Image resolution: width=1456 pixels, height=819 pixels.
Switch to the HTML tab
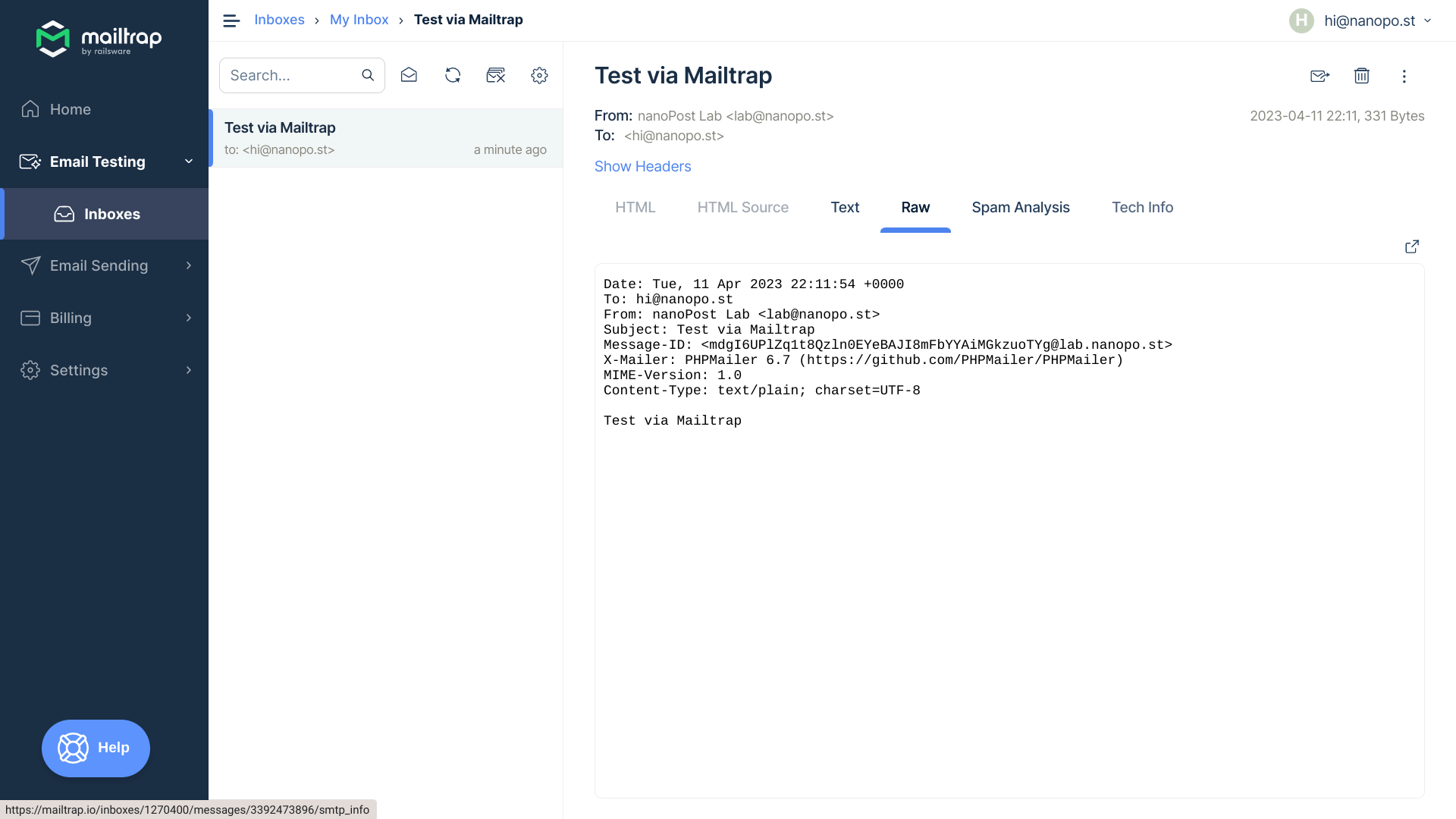(635, 208)
